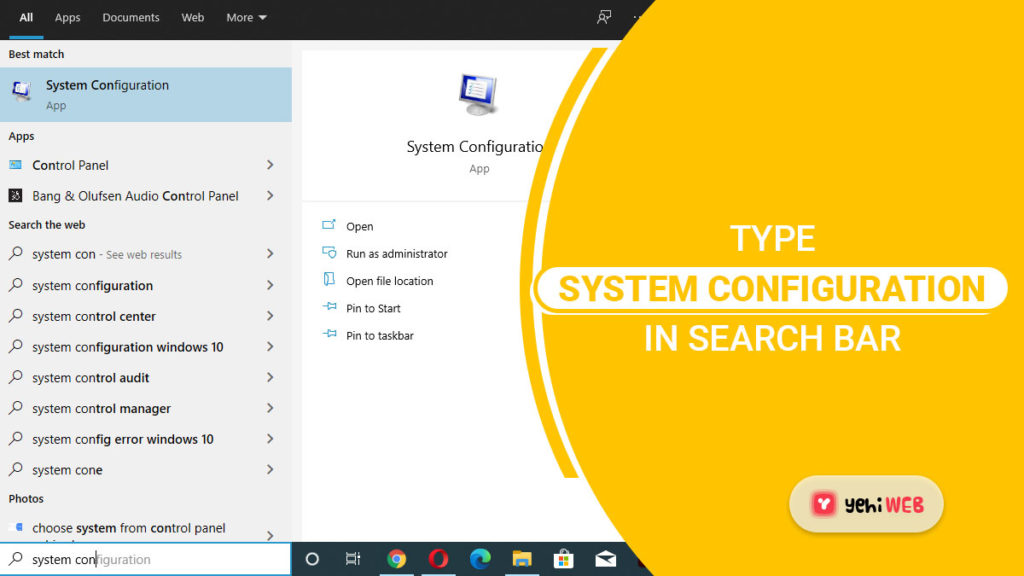Expand 'system control center' suggestion arrow
The height and width of the screenshot is (576, 1024).
(x=270, y=316)
